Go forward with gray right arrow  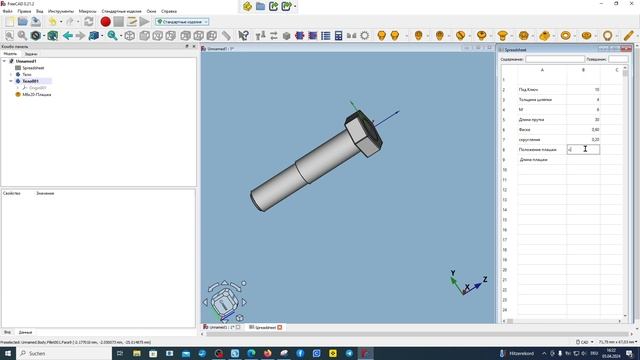80,36
